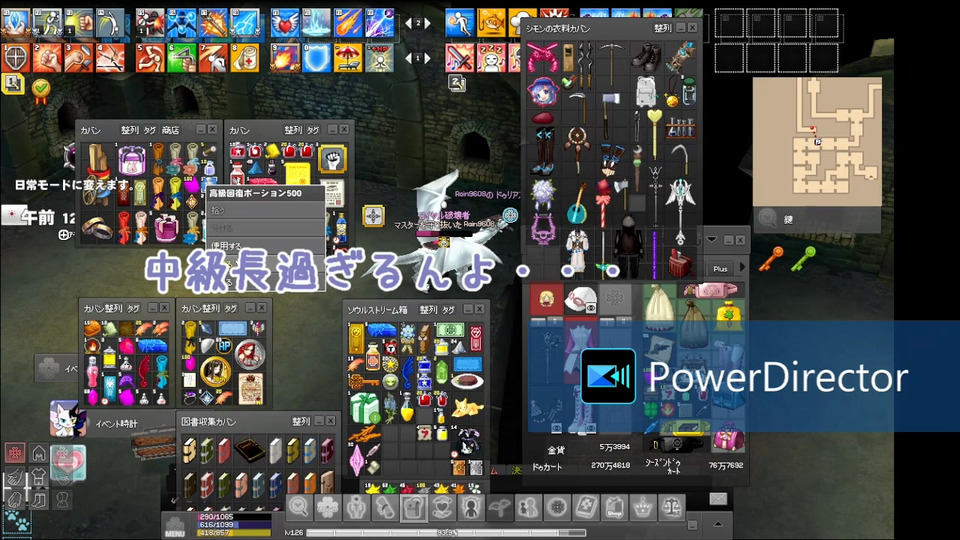Click the arrow right of Plus button

[x=743, y=268]
